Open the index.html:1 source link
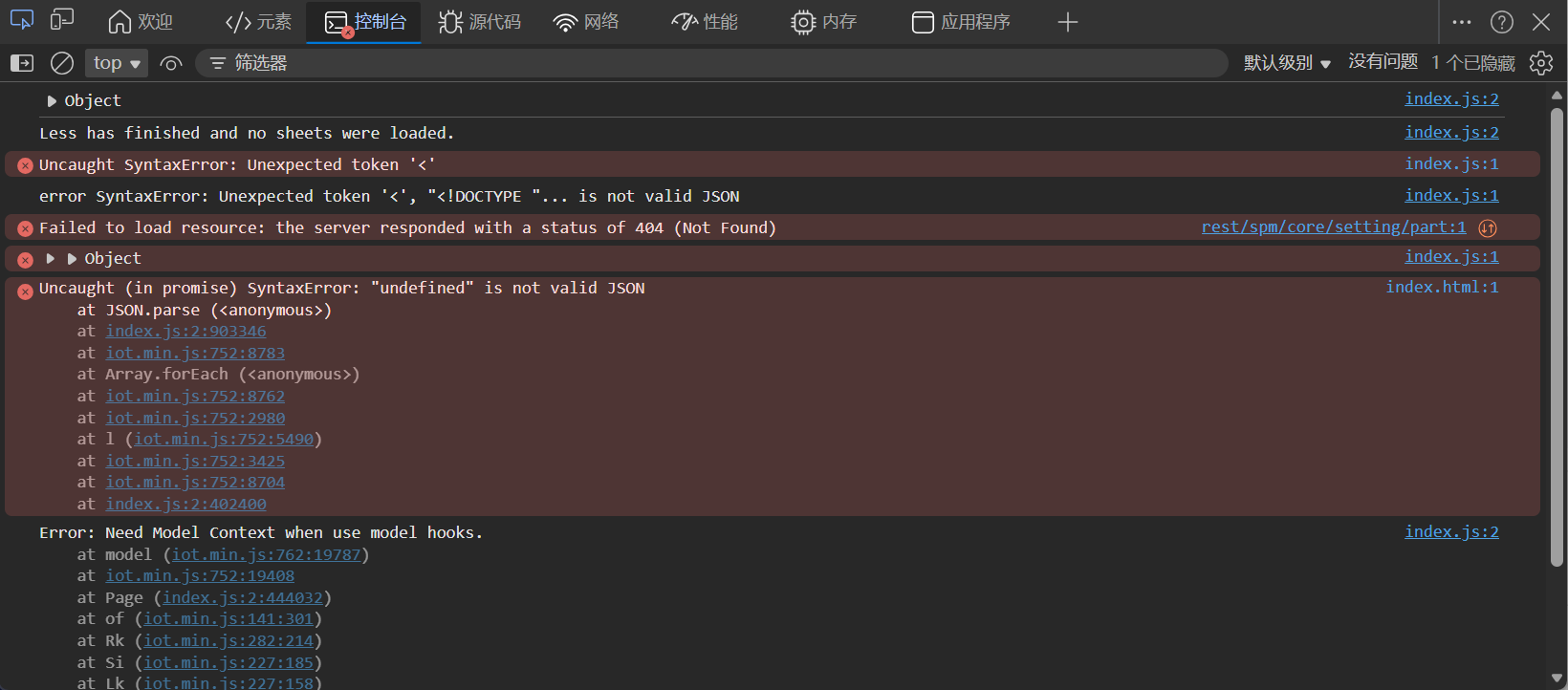Image resolution: width=1568 pixels, height=690 pixels. click(1443, 288)
